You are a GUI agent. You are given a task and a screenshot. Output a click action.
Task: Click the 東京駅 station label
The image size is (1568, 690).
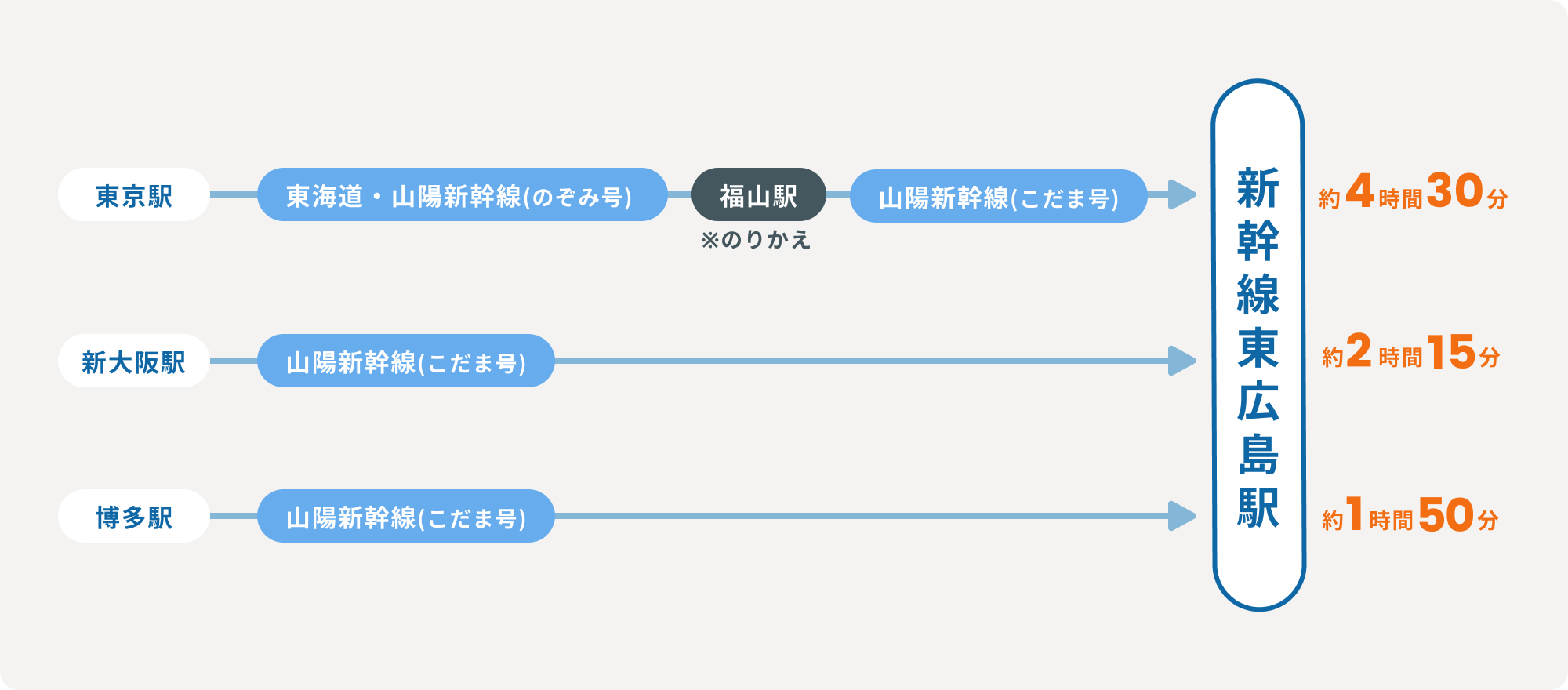tap(133, 194)
